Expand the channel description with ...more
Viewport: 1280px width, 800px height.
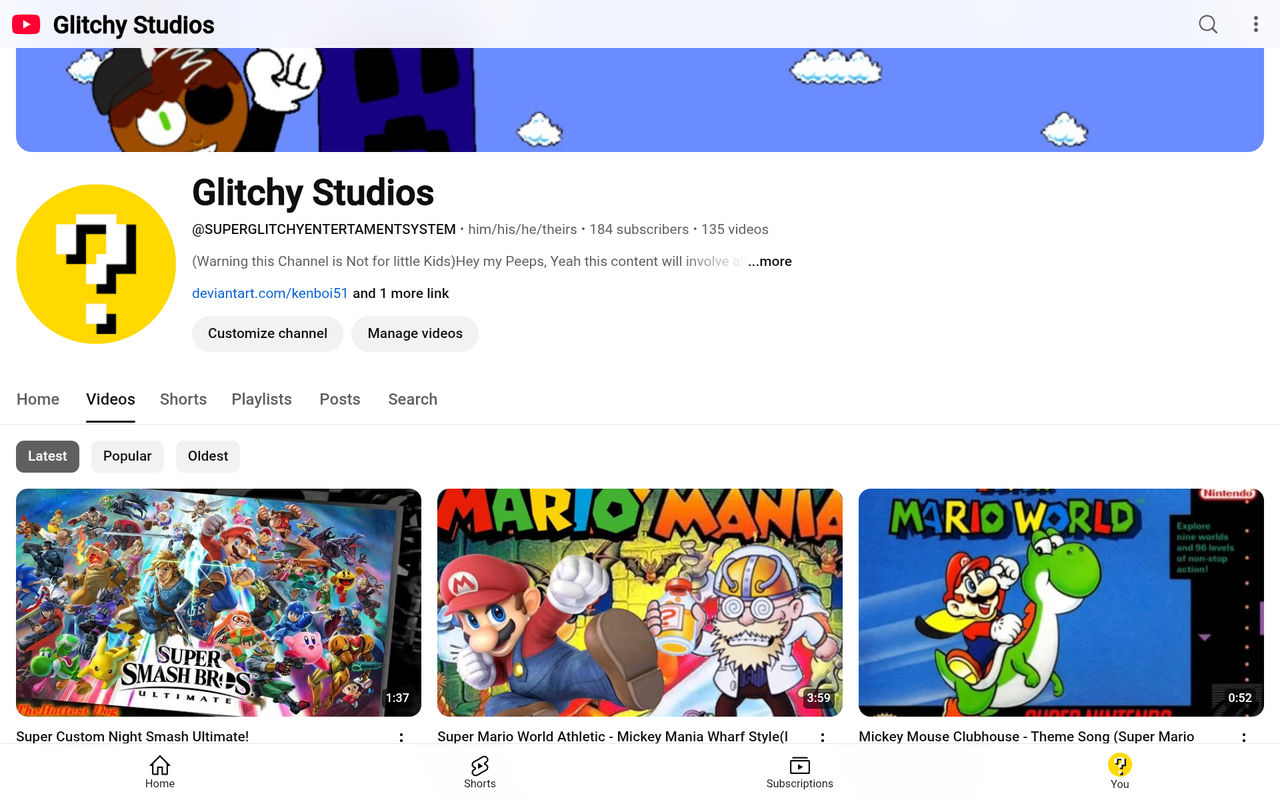click(x=770, y=261)
